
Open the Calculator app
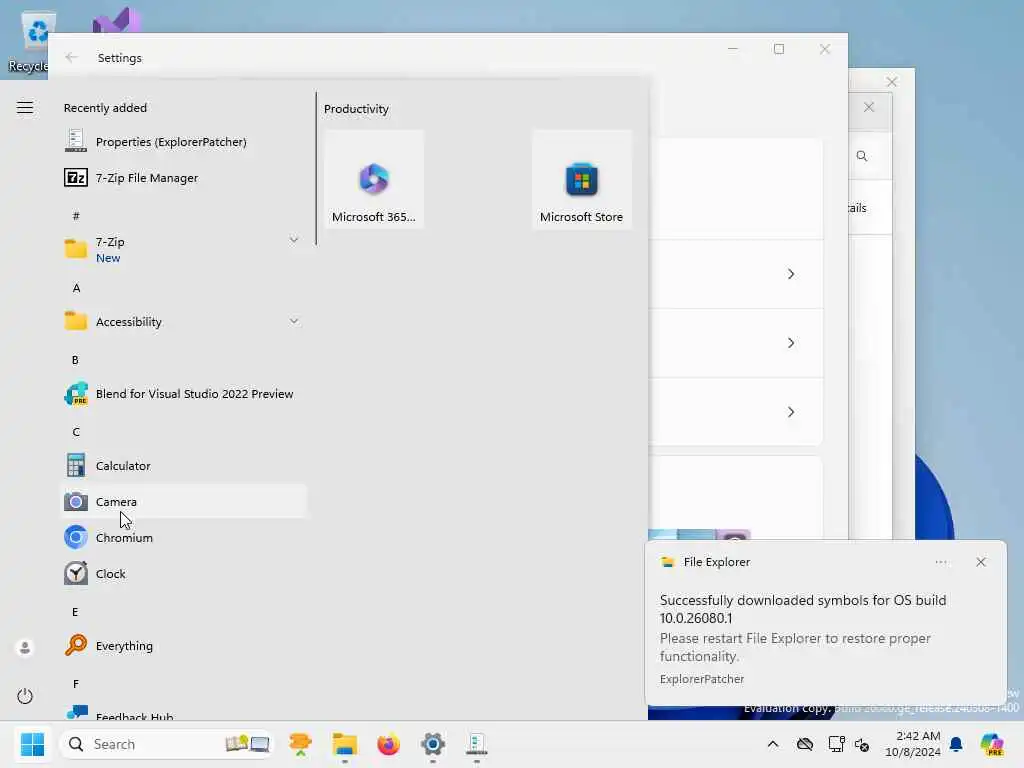tap(184, 466)
